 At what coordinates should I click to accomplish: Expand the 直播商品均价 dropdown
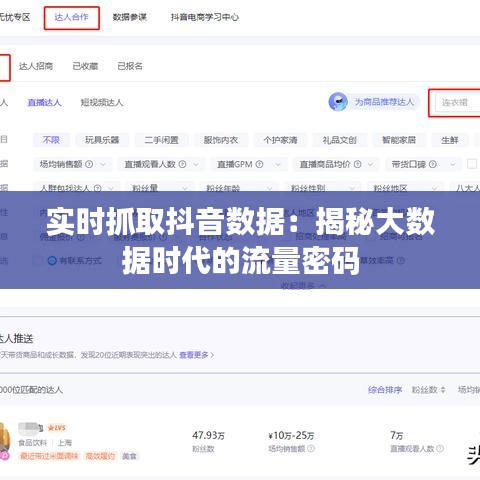click(x=336, y=164)
